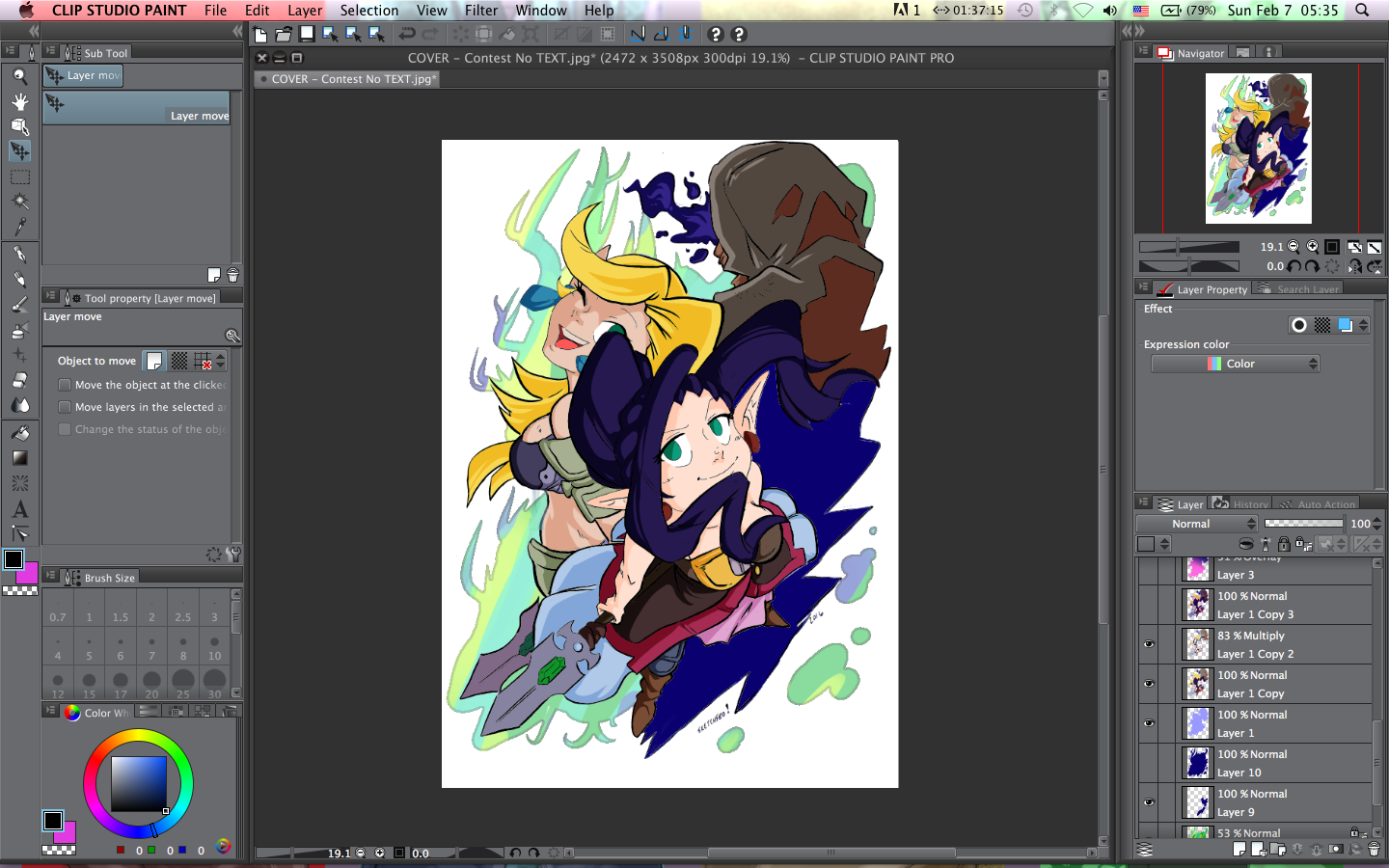
Task: Click the Zoom in icon in Navigator
Action: [x=1312, y=247]
